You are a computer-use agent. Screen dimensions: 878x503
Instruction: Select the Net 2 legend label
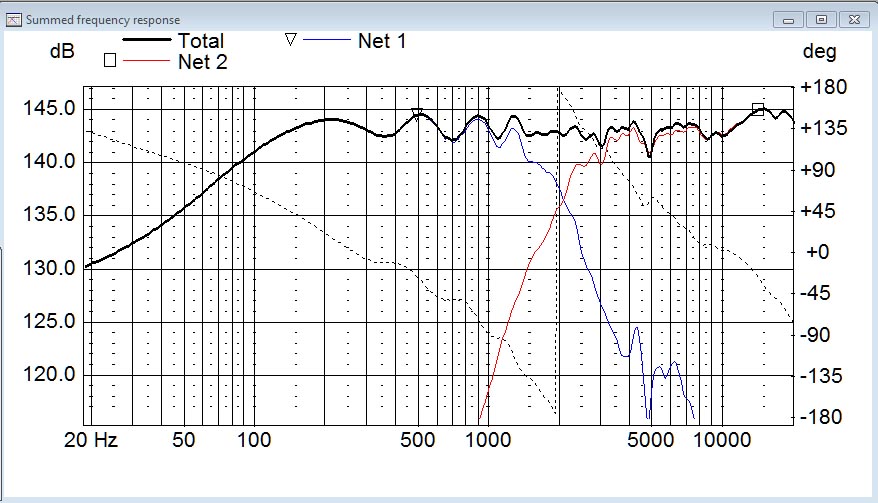click(x=203, y=62)
